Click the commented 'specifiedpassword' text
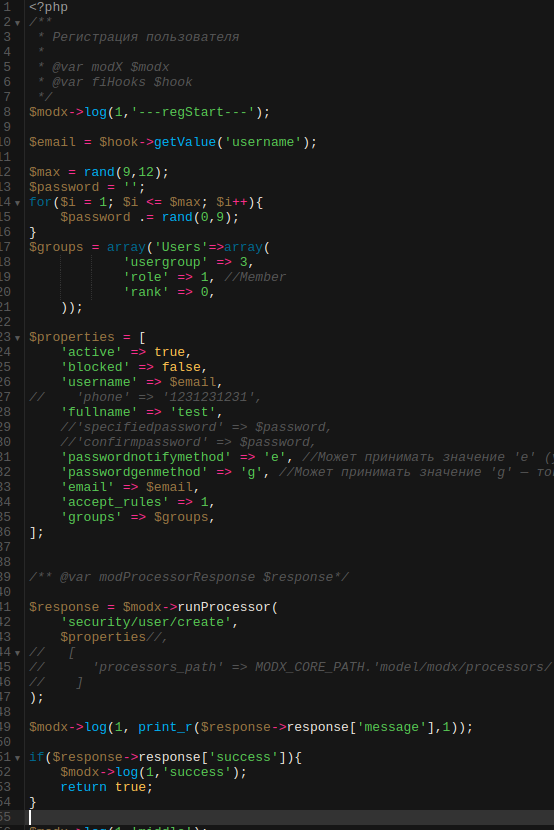This screenshot has width=554, height=830. click(x=150, y=427)
